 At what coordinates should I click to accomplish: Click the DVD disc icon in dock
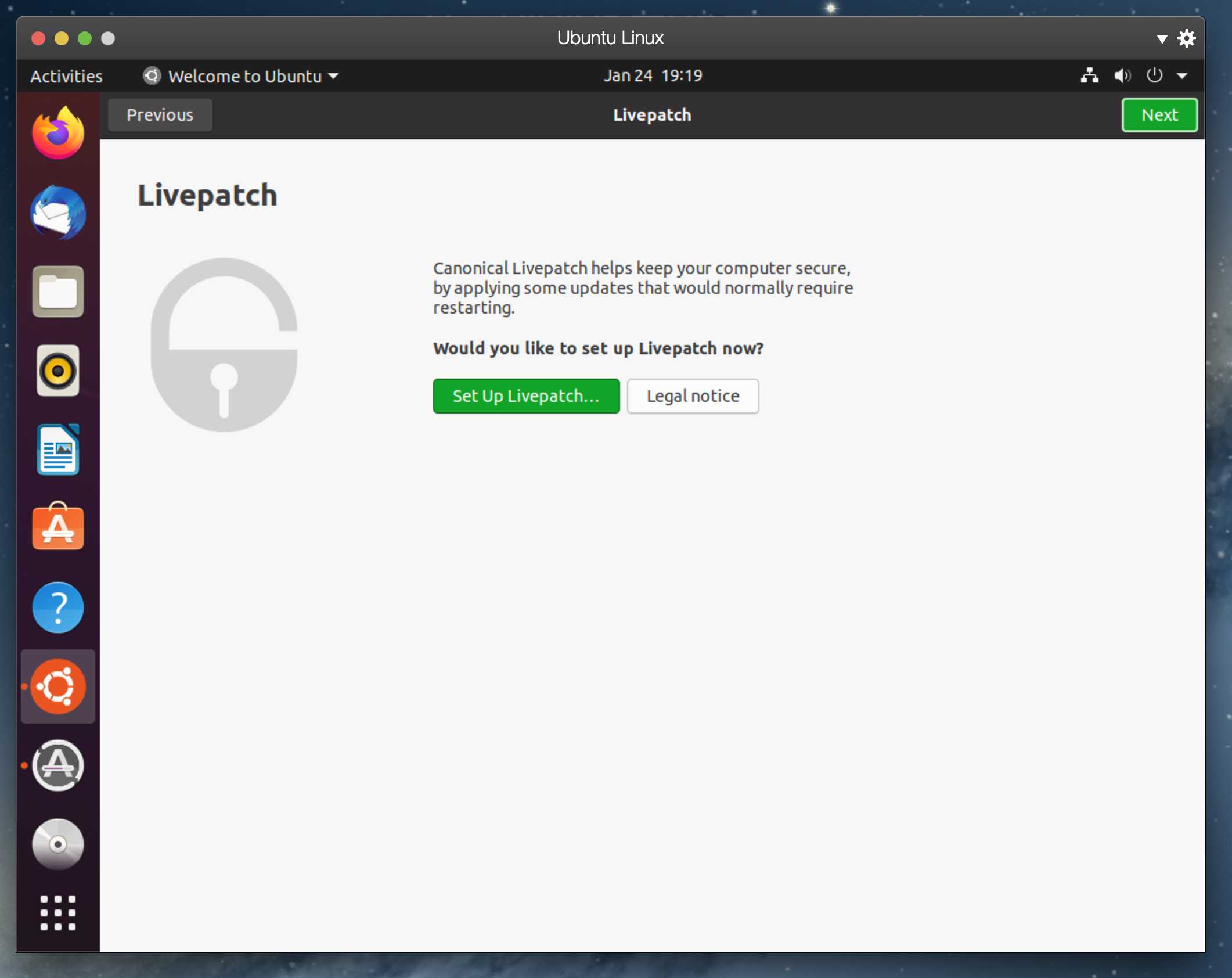(57, 844)
